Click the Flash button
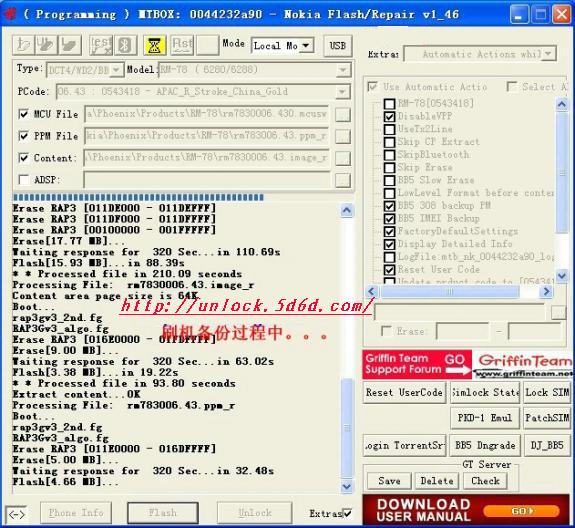 162,513
